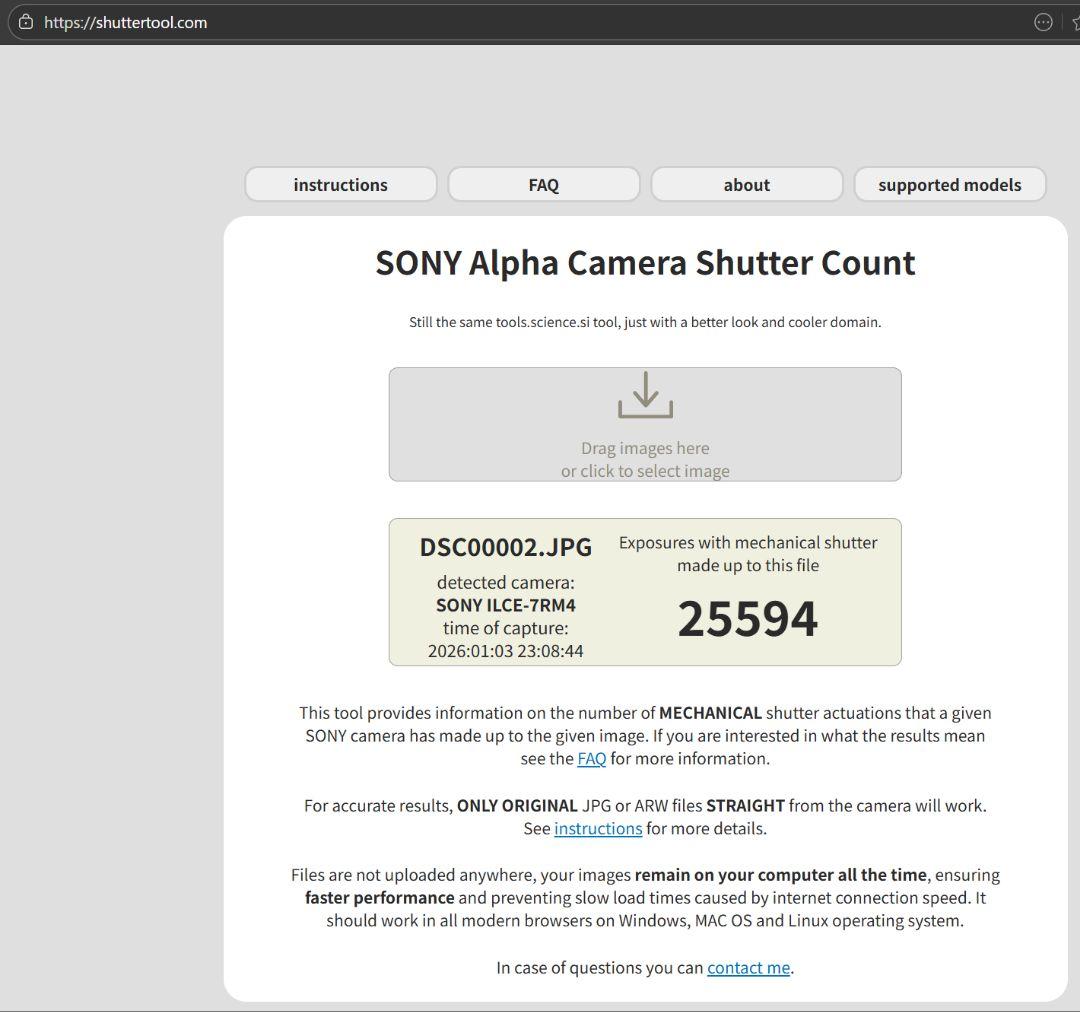Open the FAQ link in the description text
Image resolution: width=1080 pixels, height=1012 pixels.
591,758
